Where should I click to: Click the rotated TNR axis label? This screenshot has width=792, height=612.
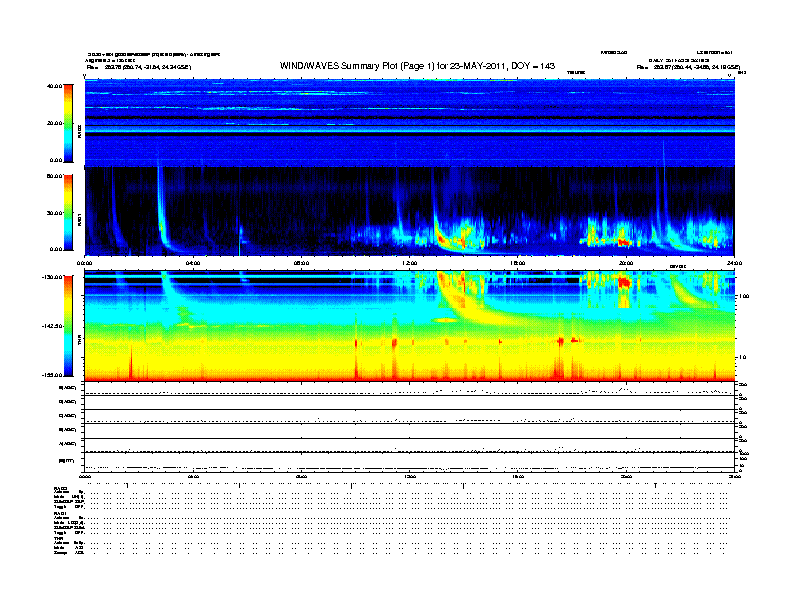tap(79, 342)
